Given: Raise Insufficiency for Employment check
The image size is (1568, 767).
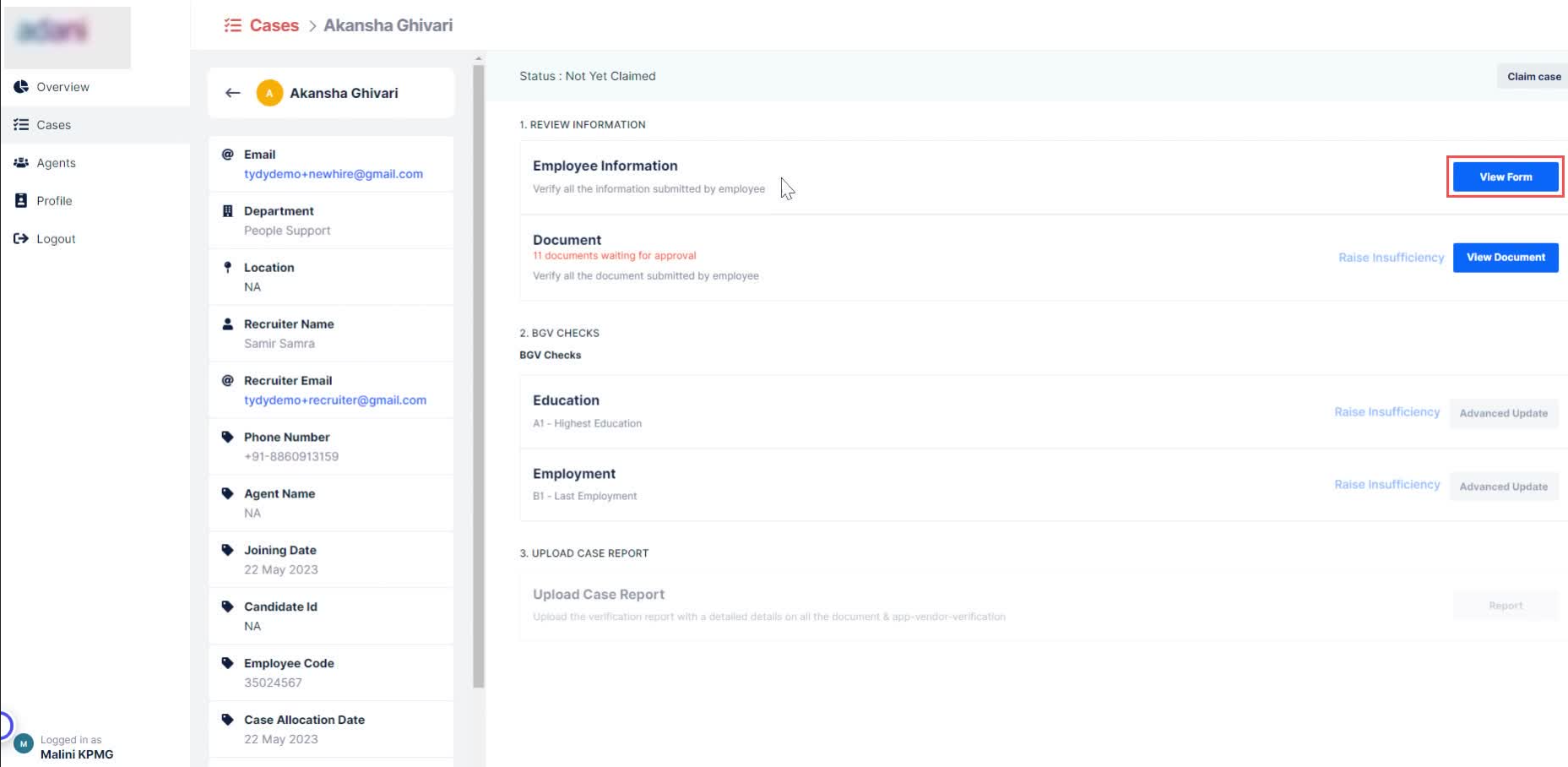Looking at the screenshot, I should 1387,485.
